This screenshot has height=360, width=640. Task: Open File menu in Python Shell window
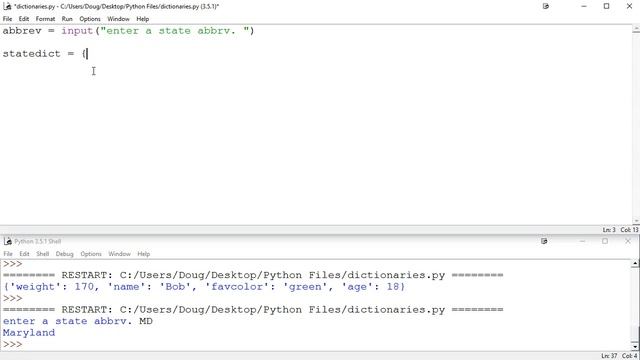point(8,253)
